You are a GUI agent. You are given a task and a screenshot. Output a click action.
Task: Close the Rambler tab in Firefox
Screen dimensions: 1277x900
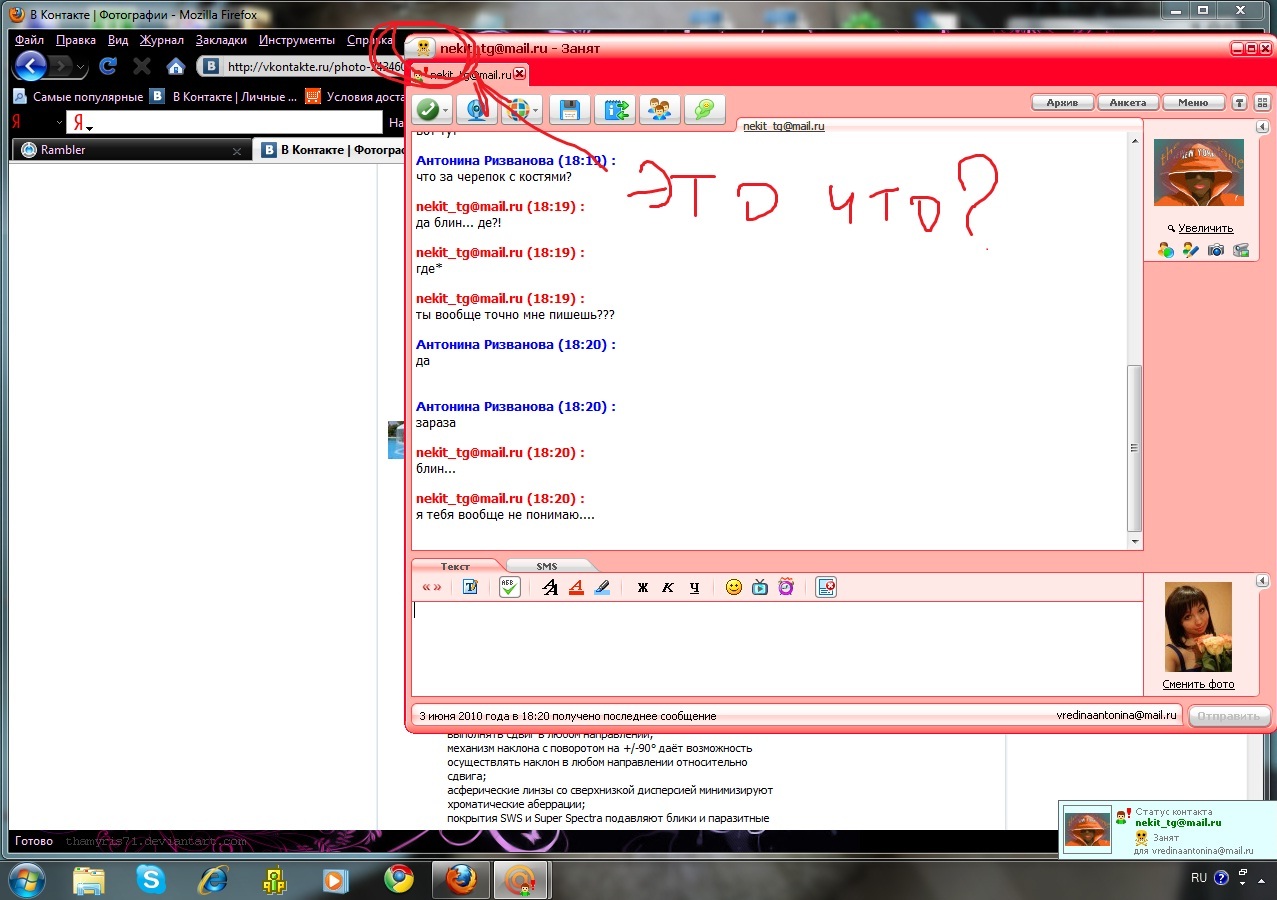coord(237,151)
